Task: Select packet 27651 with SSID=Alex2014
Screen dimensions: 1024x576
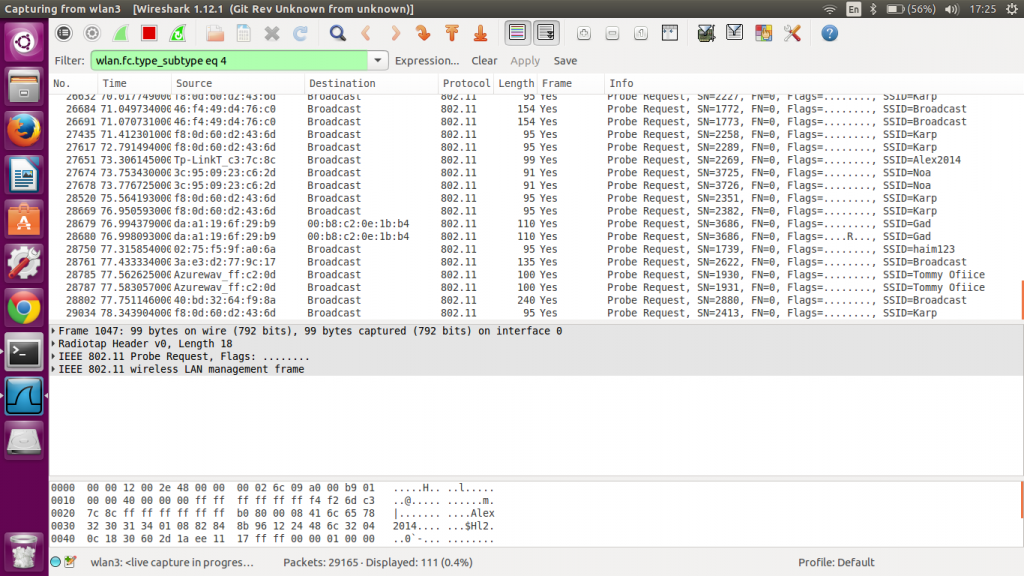Action: 536,160
